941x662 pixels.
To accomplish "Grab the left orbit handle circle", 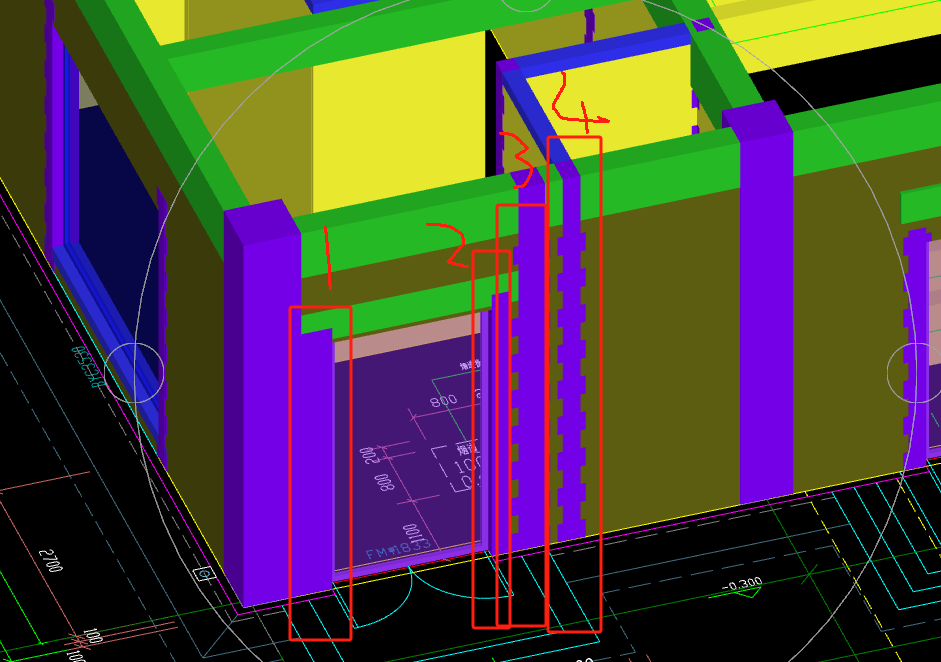I will 134,373.
